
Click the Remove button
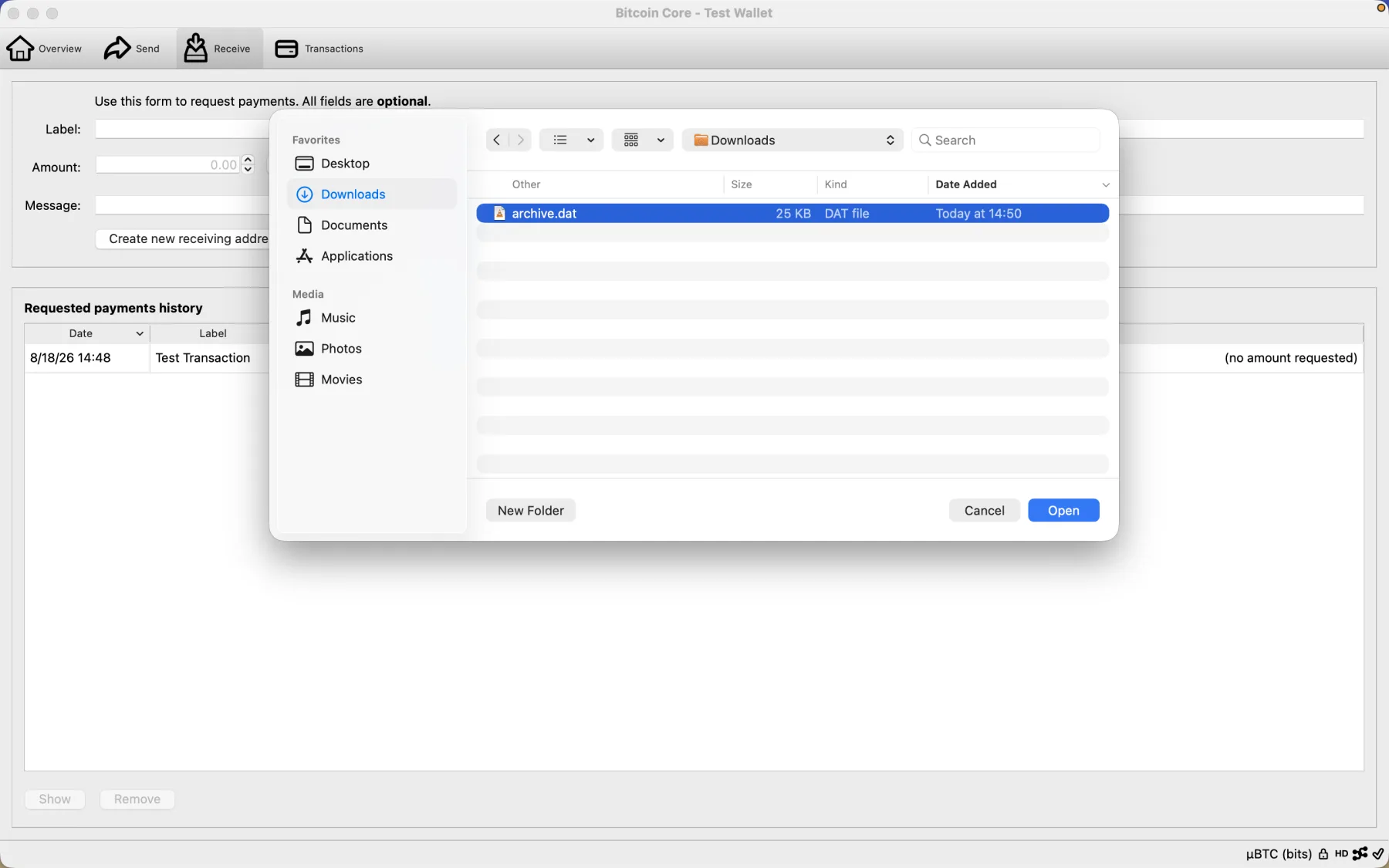137,799
